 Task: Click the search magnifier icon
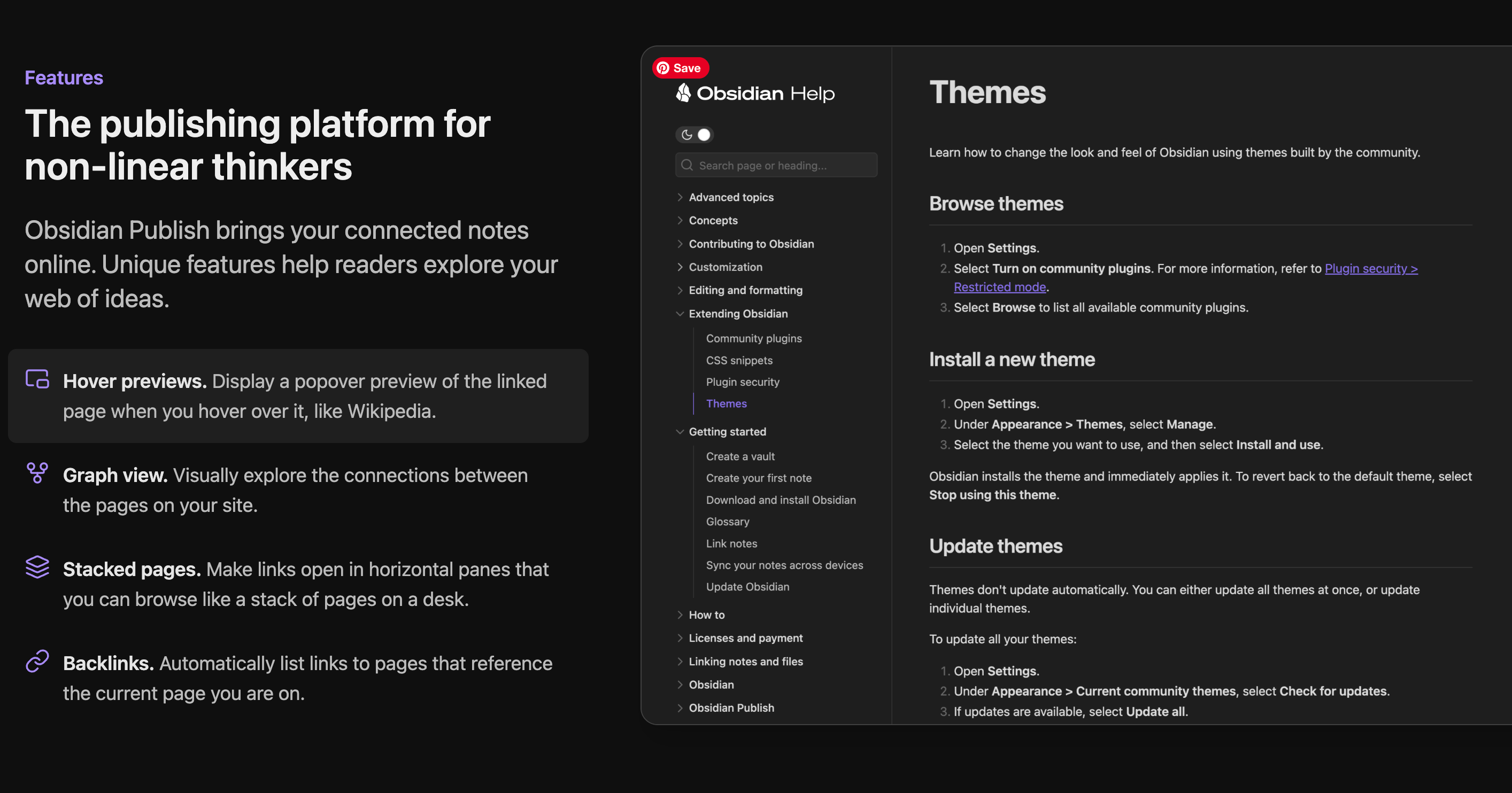coord(686,166)
